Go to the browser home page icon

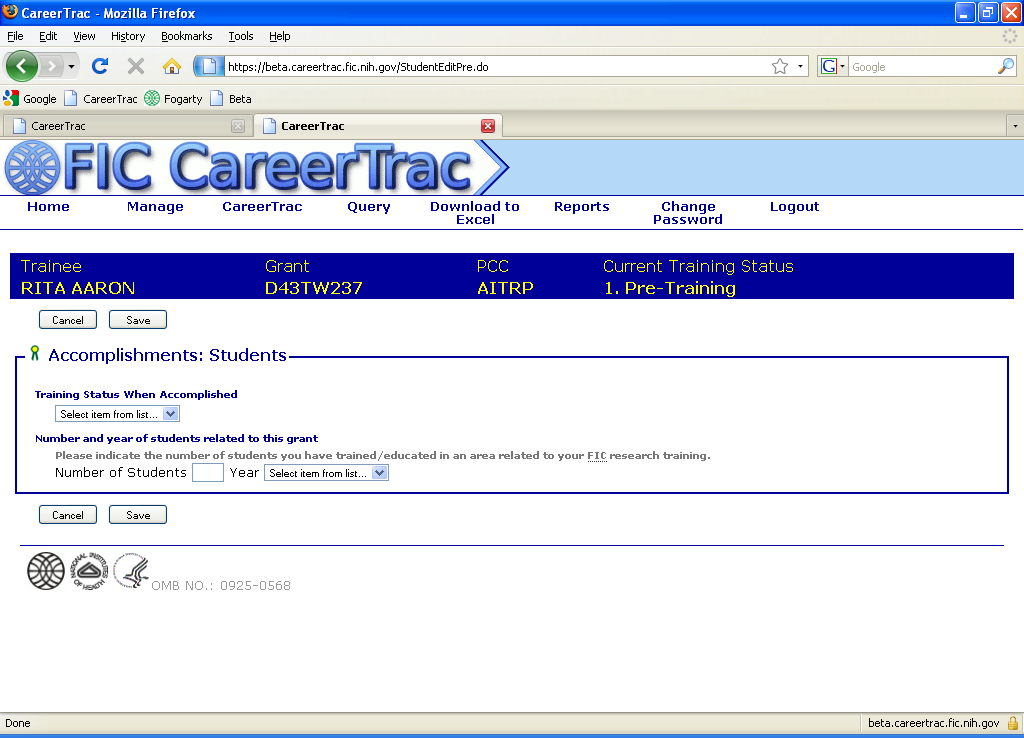tap(172, 66)
